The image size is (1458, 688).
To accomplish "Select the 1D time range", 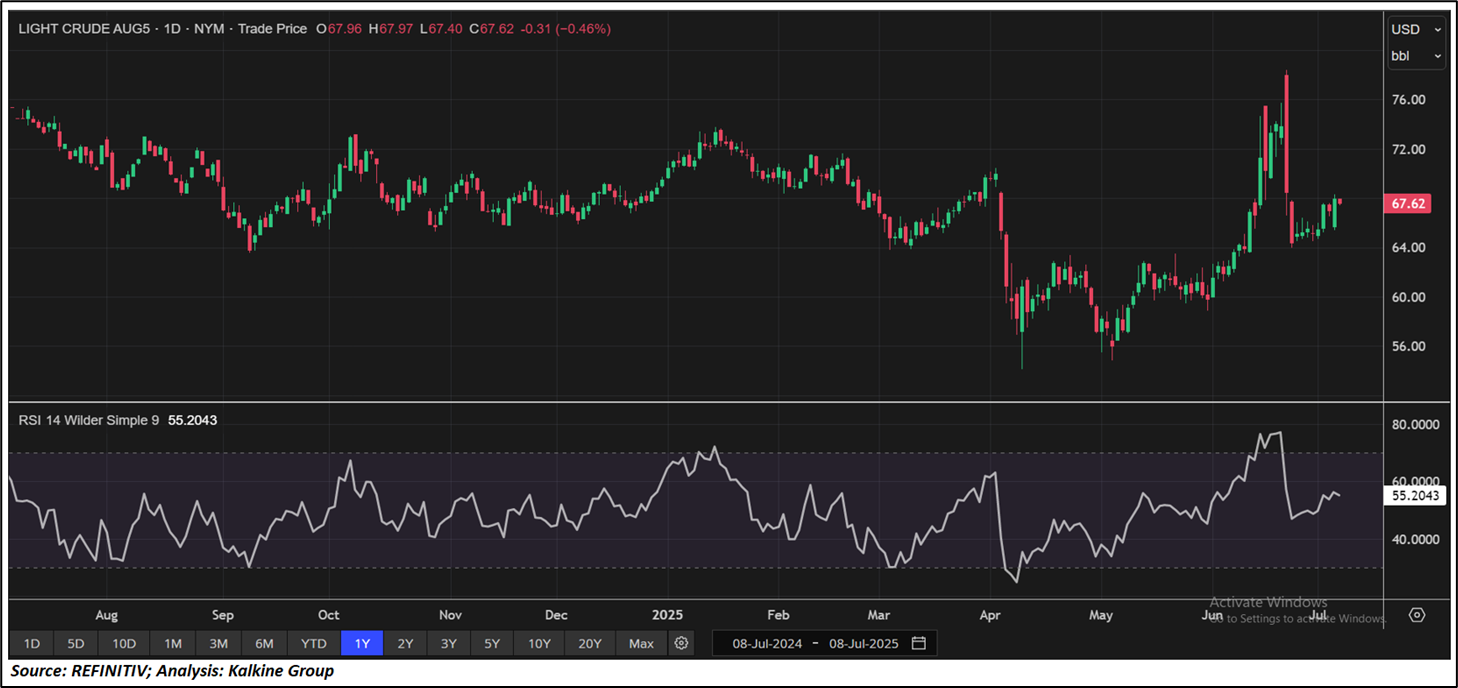I will (32, 643).
